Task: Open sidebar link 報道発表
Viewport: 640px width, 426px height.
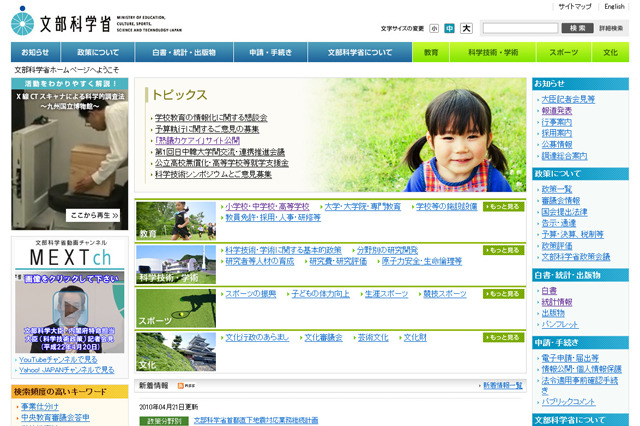Action: point(557,111)
